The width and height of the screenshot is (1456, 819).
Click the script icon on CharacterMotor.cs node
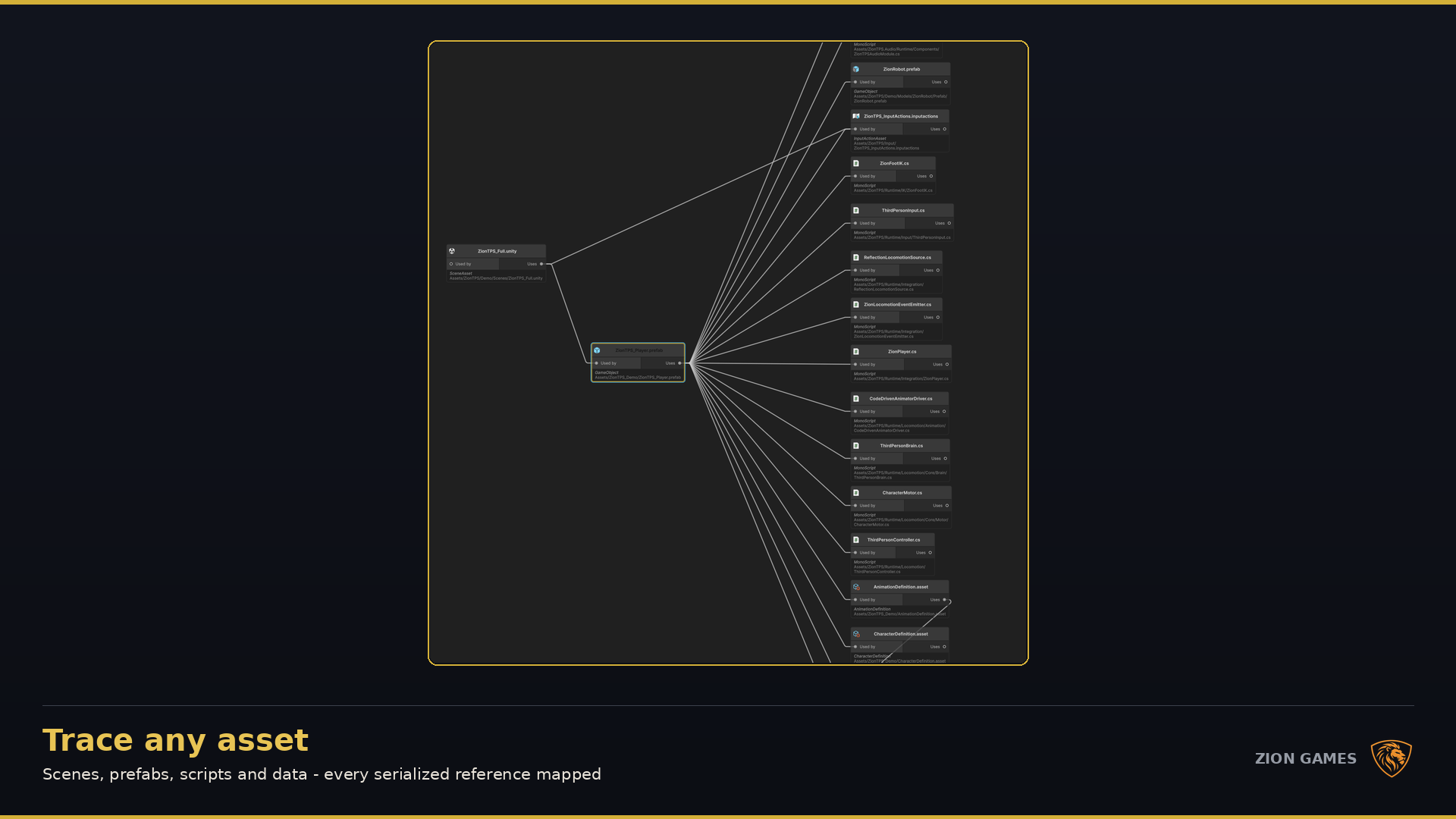(856, 492)
